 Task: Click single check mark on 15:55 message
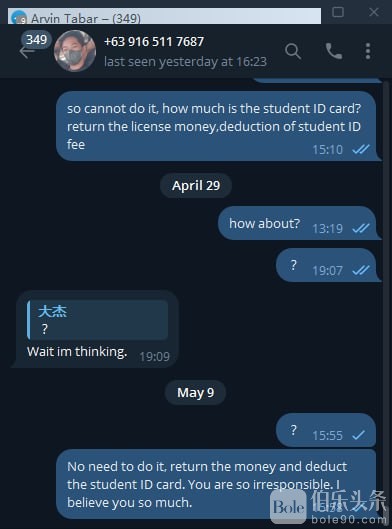[x=359, y=435]
